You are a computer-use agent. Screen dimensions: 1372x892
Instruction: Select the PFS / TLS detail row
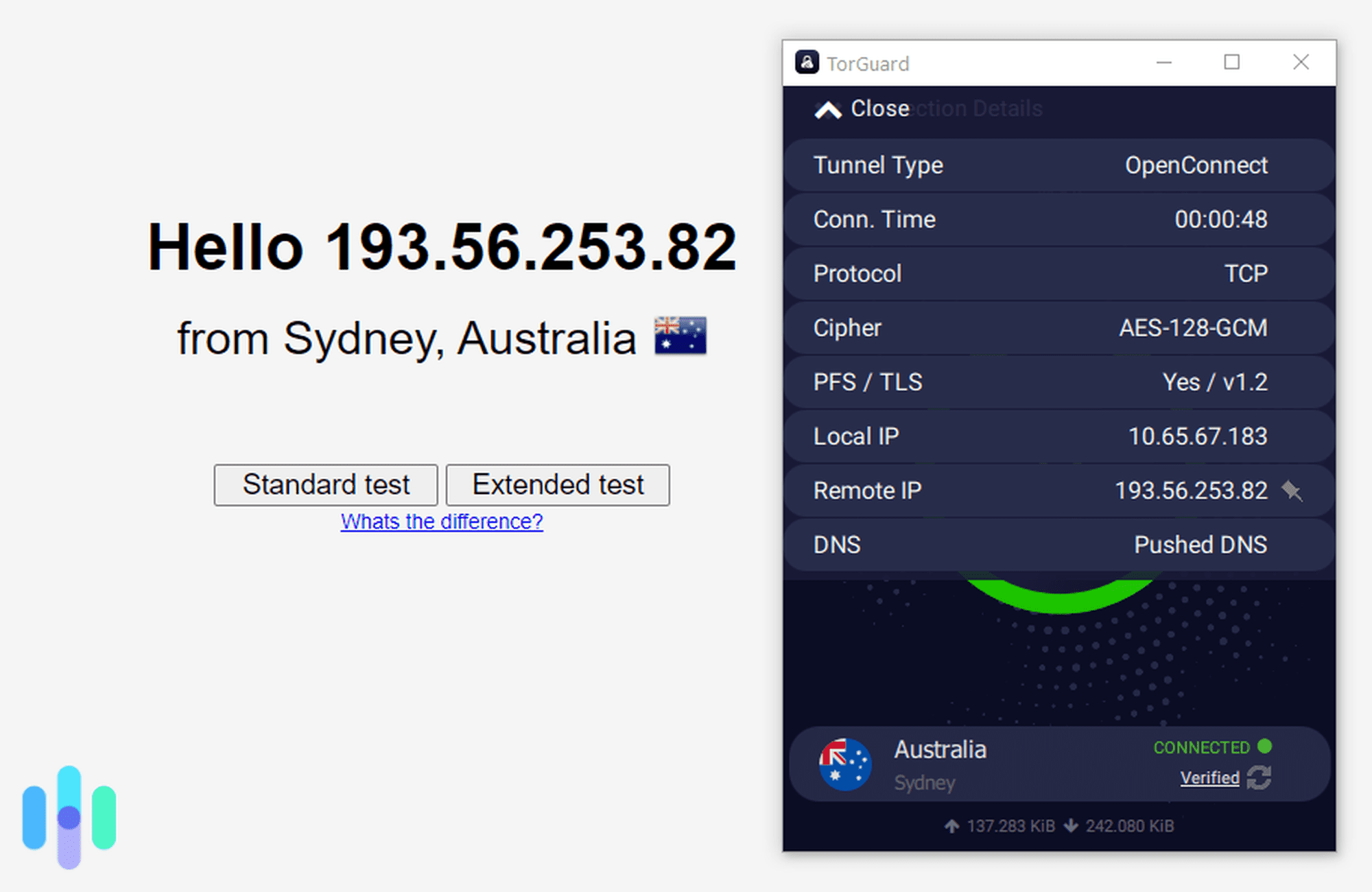[x=1060, y=382]
